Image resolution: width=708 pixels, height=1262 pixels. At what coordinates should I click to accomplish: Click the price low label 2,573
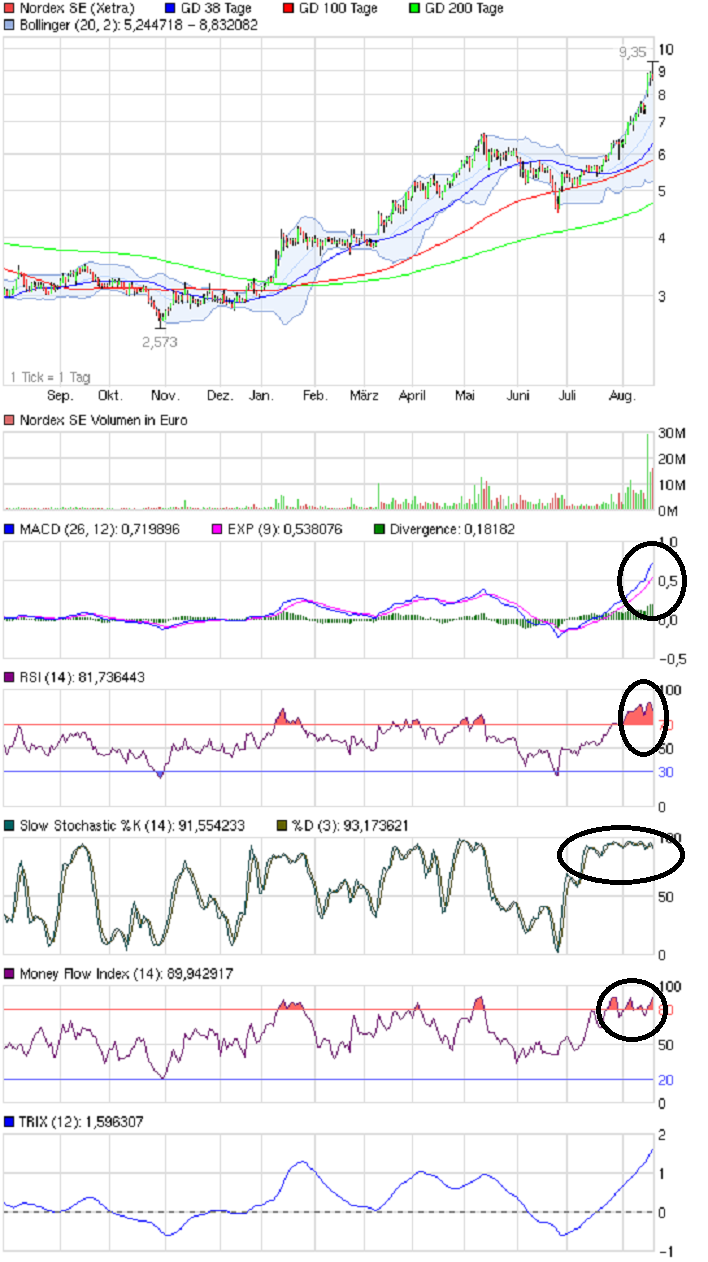tap(162, 341)
